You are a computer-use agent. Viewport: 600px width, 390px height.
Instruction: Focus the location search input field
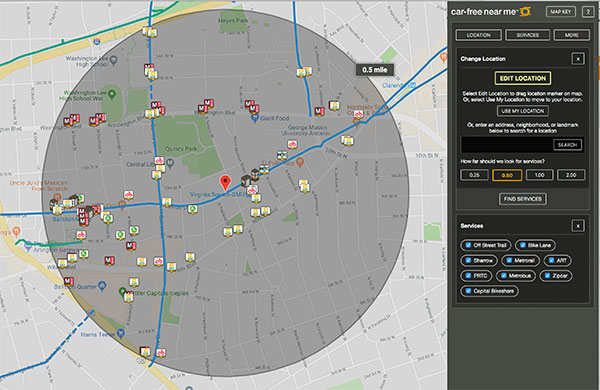tap(507, 145)
